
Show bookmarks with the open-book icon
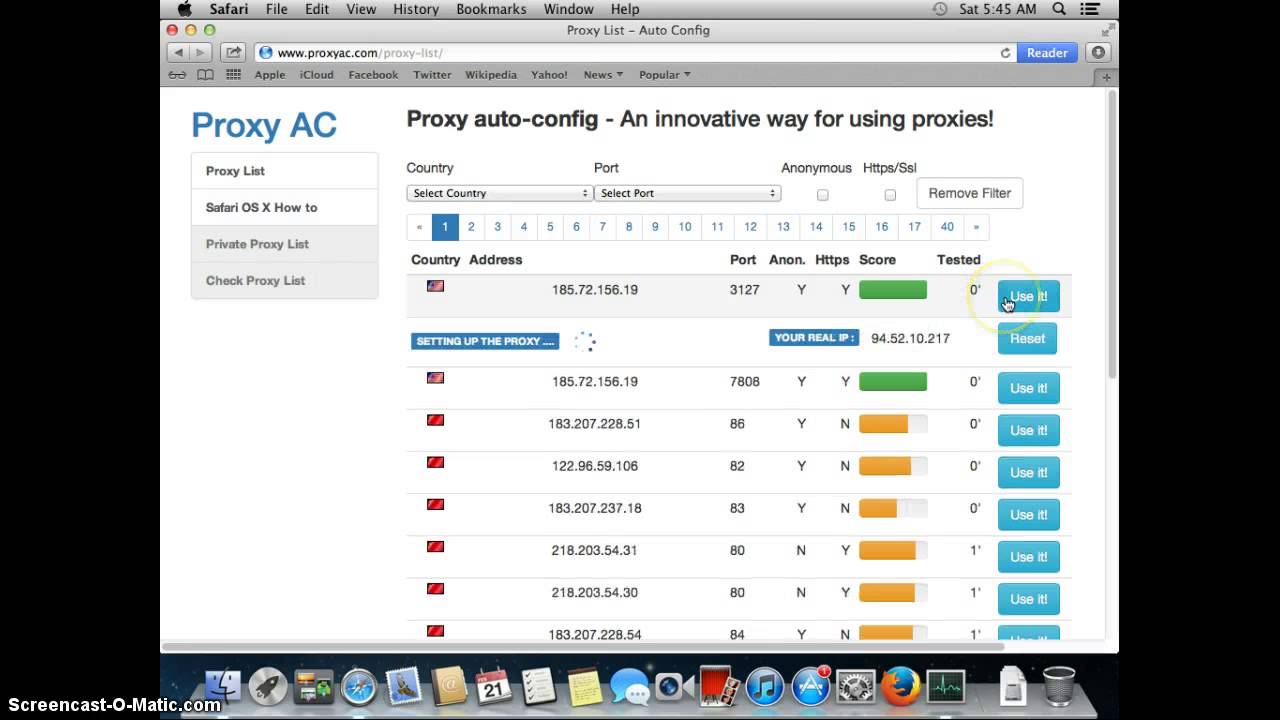(x=205, y=75)
